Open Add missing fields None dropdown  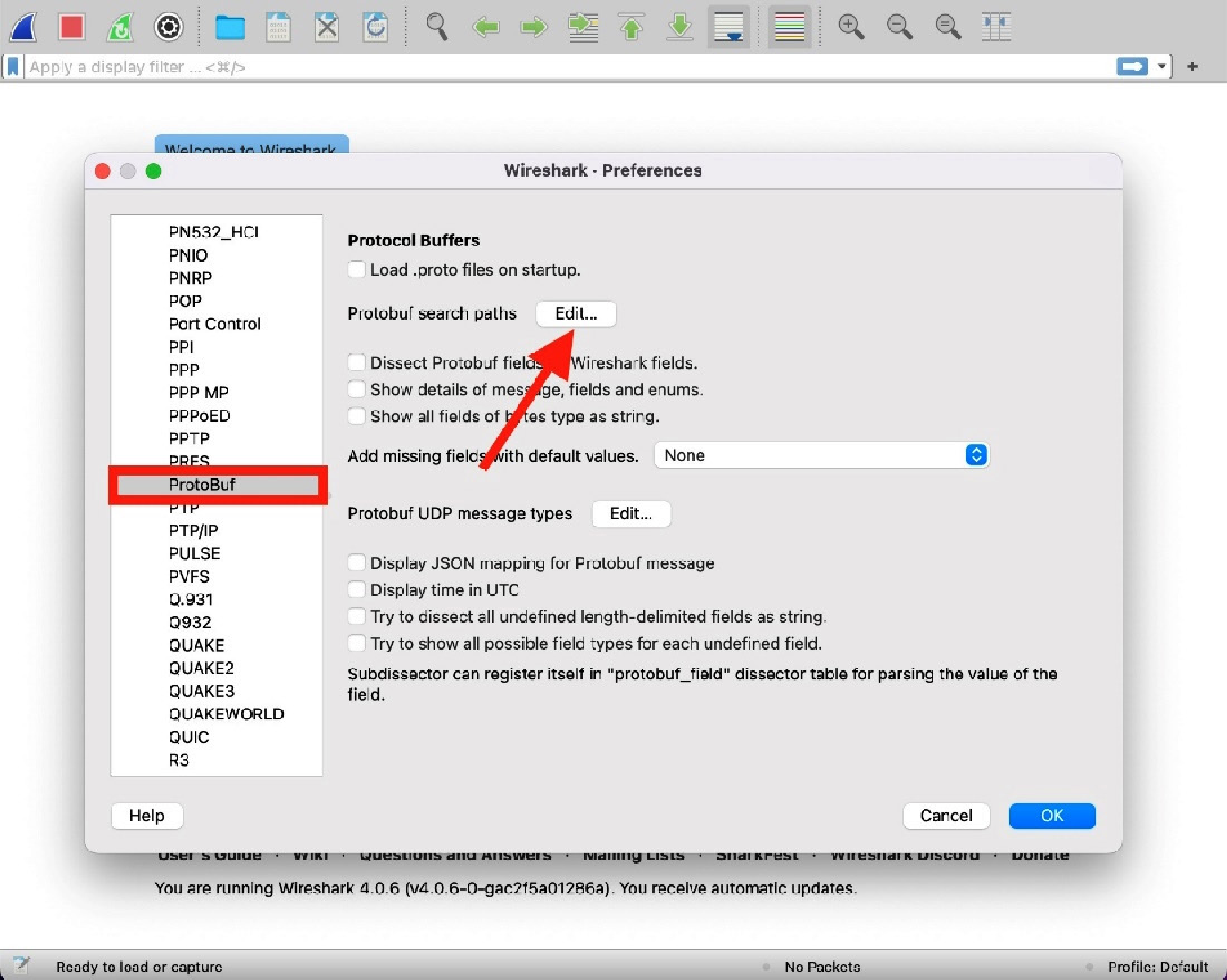[x=821, y=455]
